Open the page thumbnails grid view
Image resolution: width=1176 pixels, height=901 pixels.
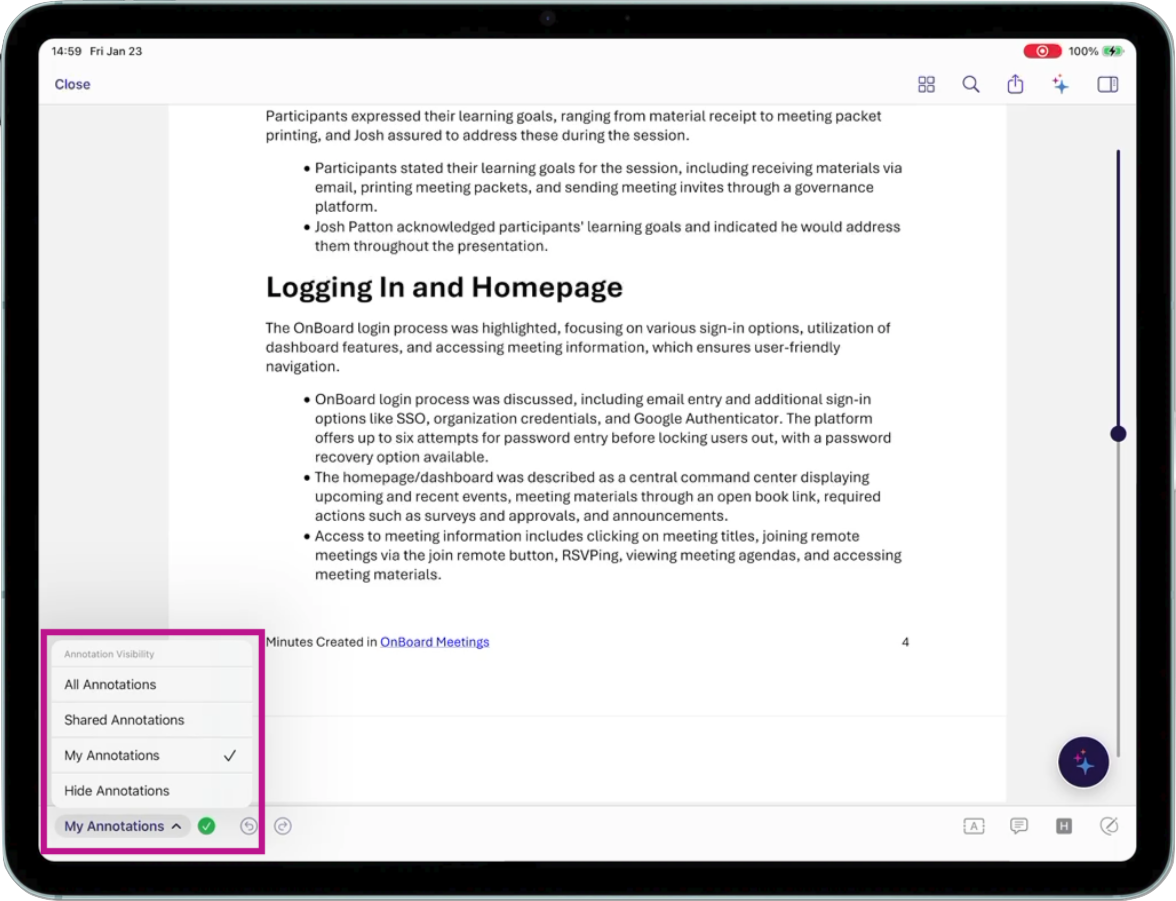point(926,85)
